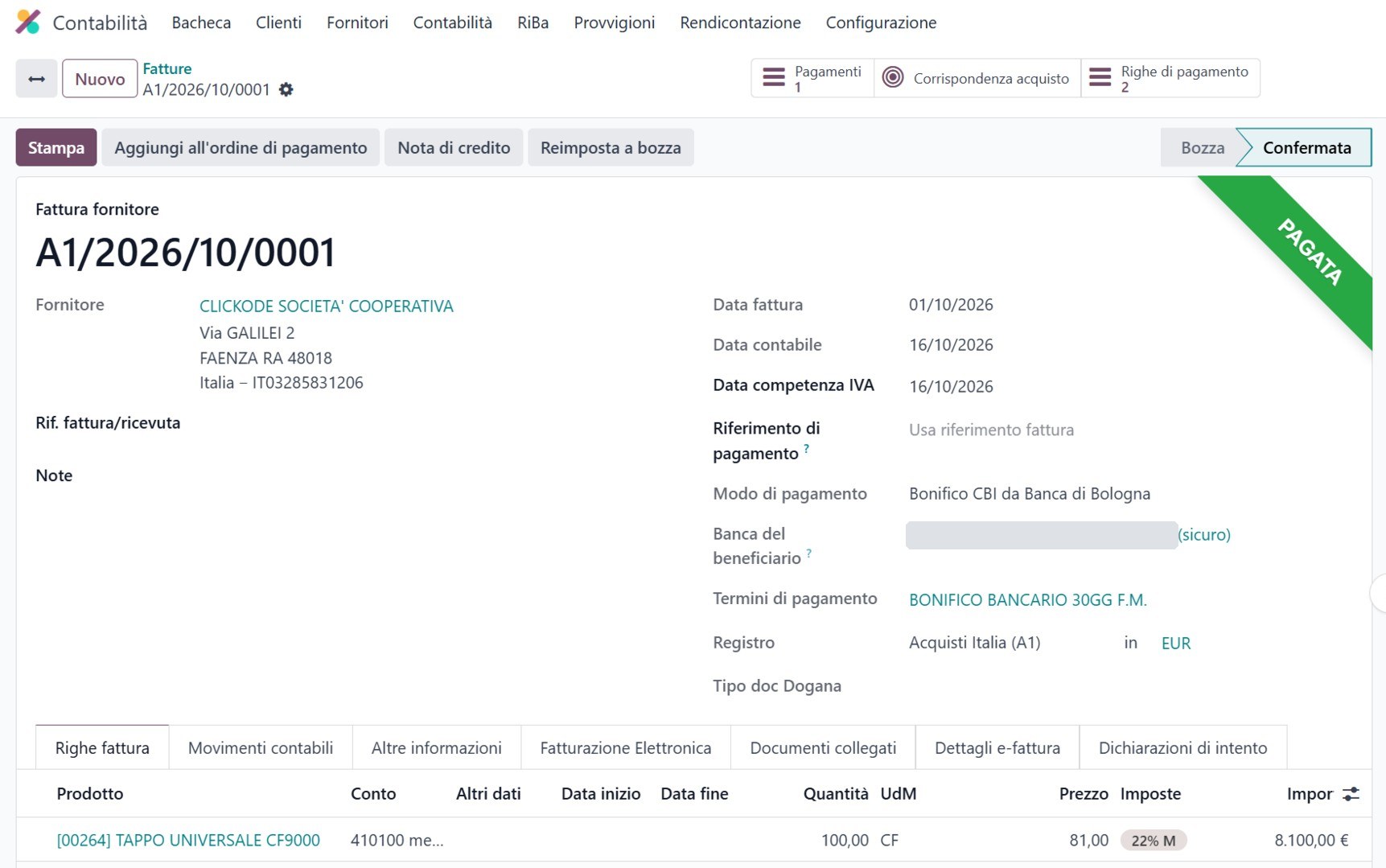Switch to Documenti collegati tab
This screenshot has height=868, width=1386.
click(x=823, y=747)
